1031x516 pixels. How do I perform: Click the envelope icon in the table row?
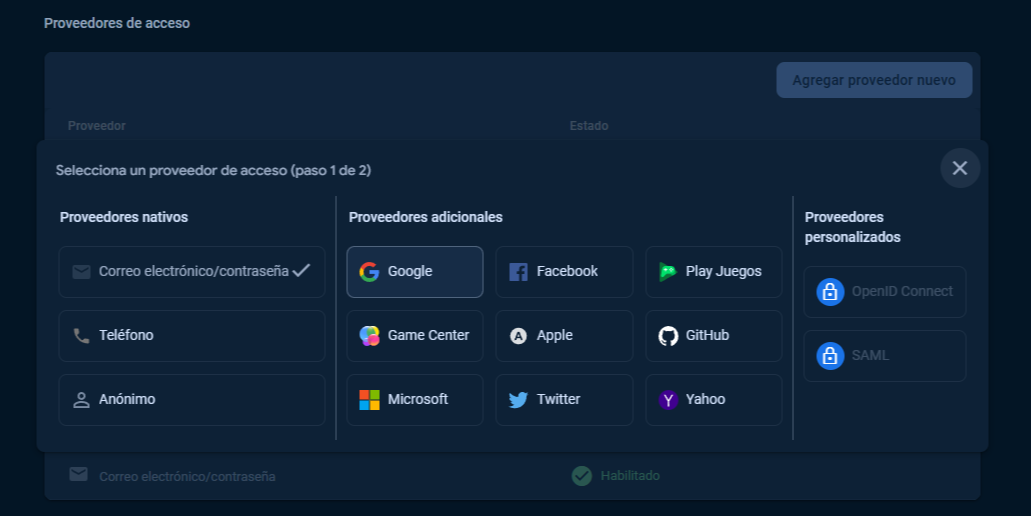coord(79,474)
